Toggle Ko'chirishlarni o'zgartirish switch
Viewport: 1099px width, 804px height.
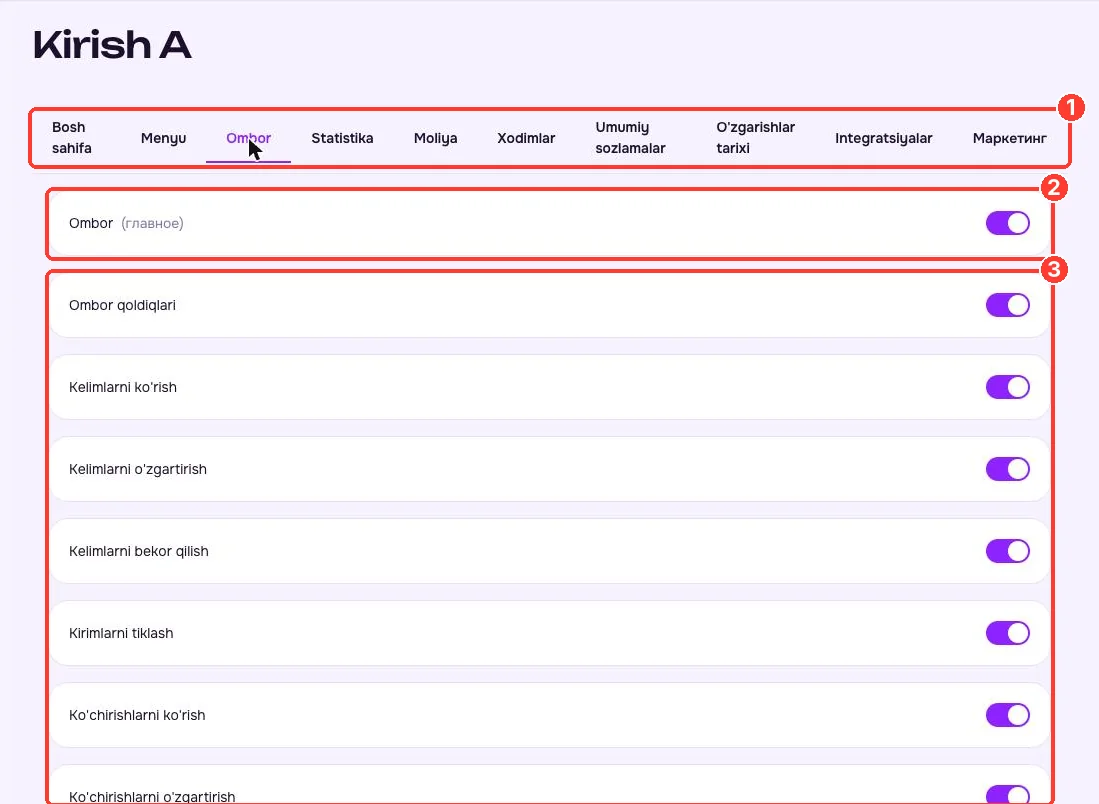[x=1007, y=796]
